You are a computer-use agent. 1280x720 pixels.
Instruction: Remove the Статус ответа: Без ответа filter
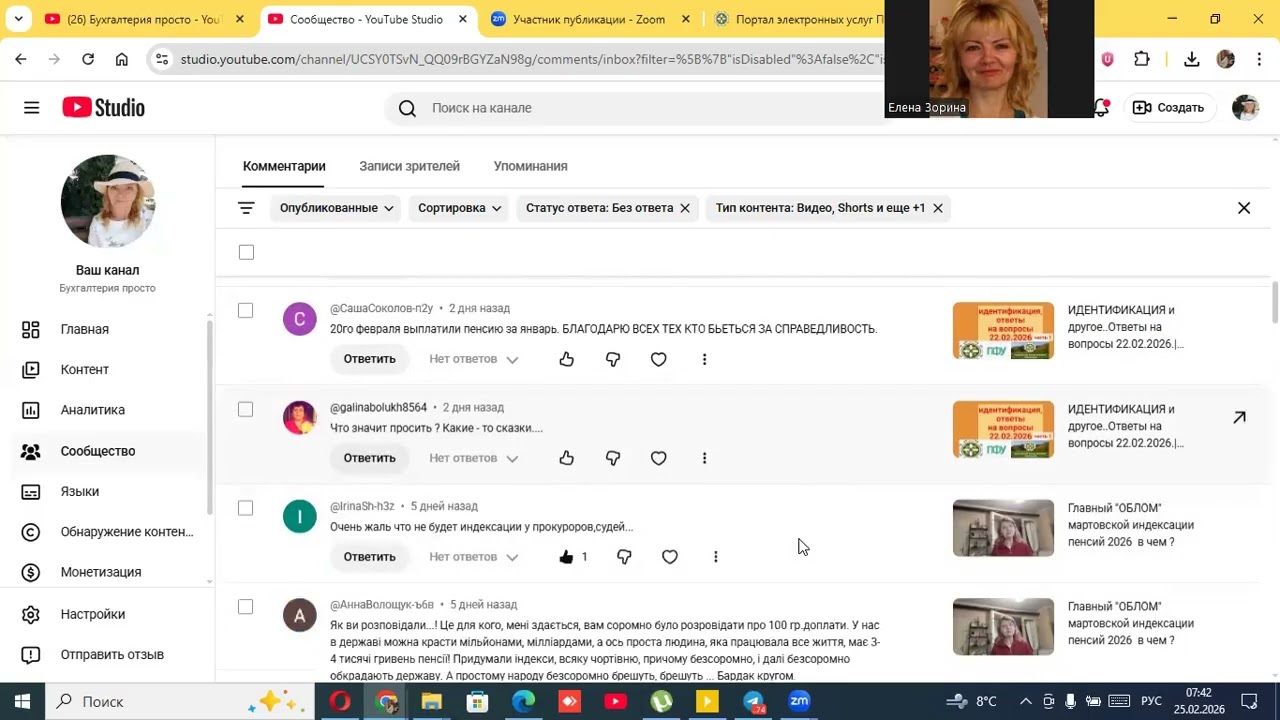[685, 208]
